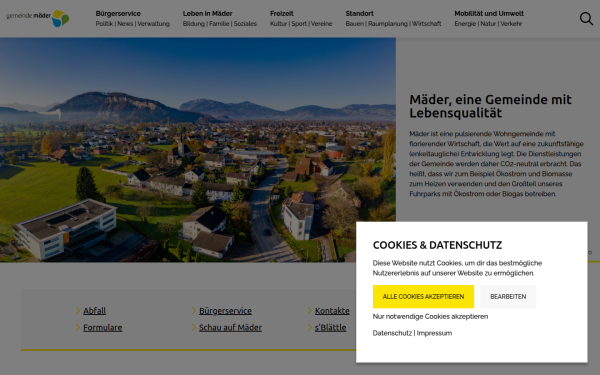This screenshot has width=600, height=375.
Task: Go to the Kontakte quick link
Action: tap(332, 311)
